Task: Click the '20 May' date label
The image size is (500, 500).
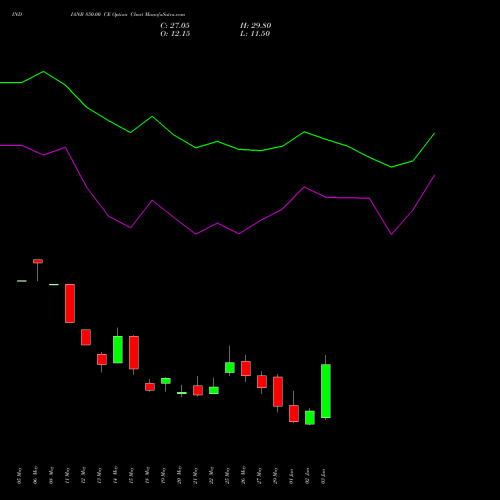Action: point(180,476)
